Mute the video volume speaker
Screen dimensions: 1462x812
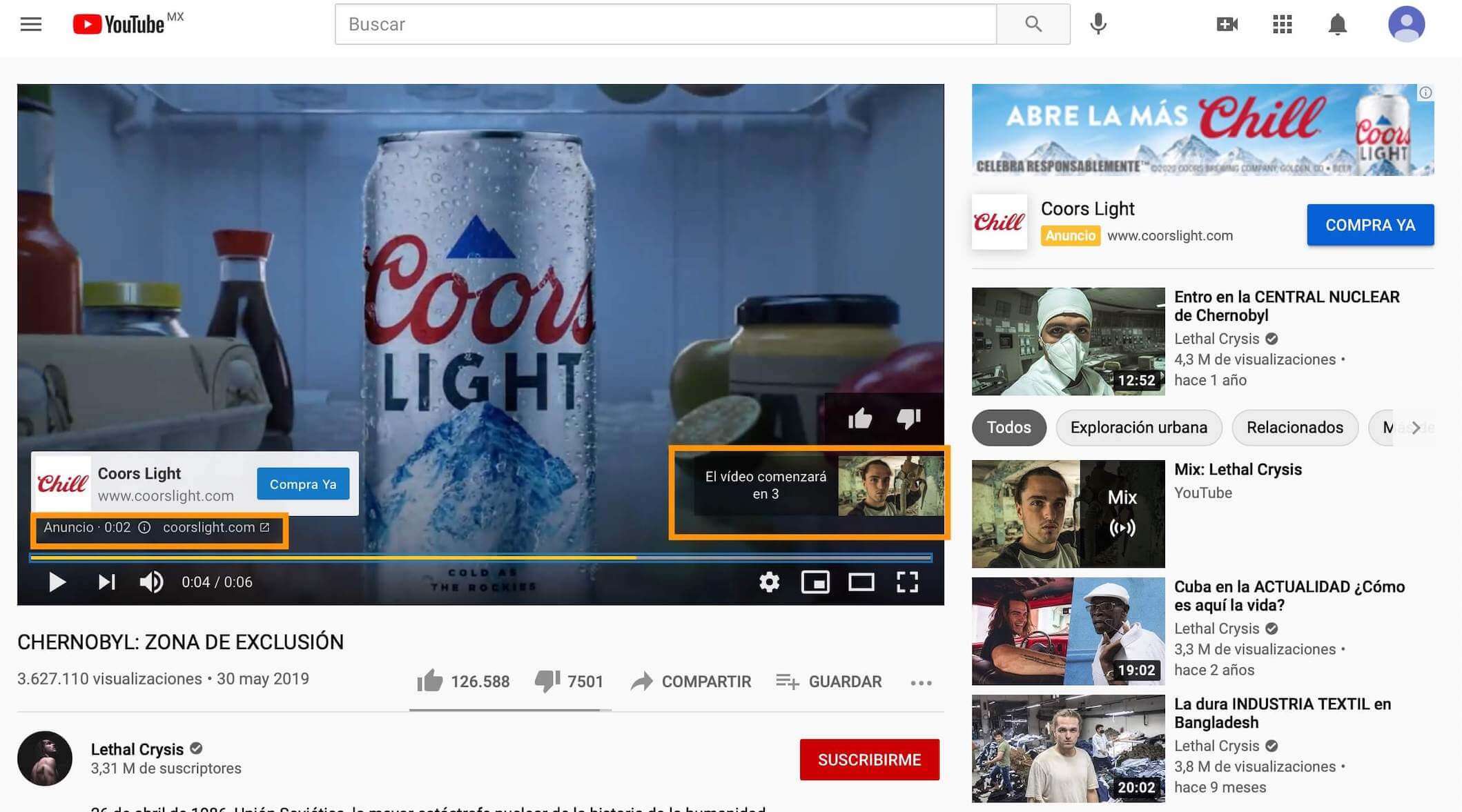click(151, 582)
